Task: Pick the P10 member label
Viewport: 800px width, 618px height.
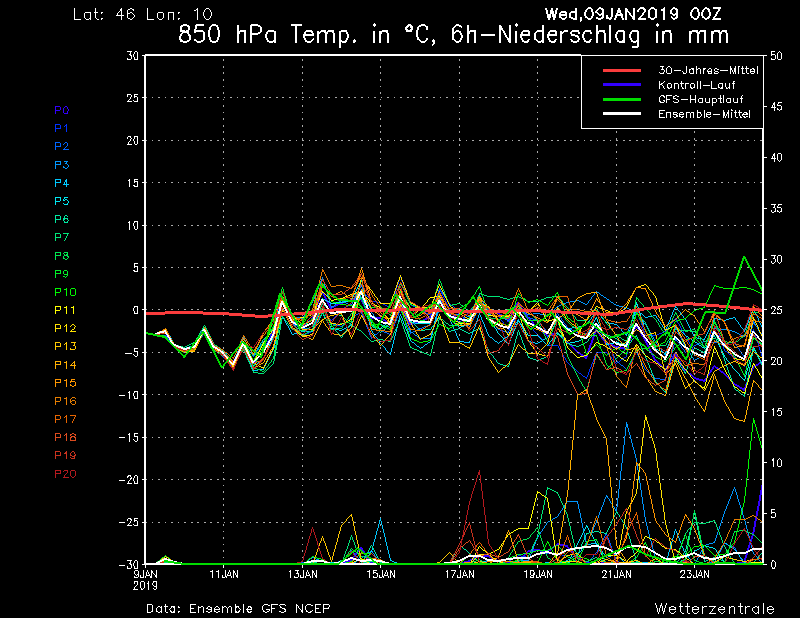Action: pos(65,292)
